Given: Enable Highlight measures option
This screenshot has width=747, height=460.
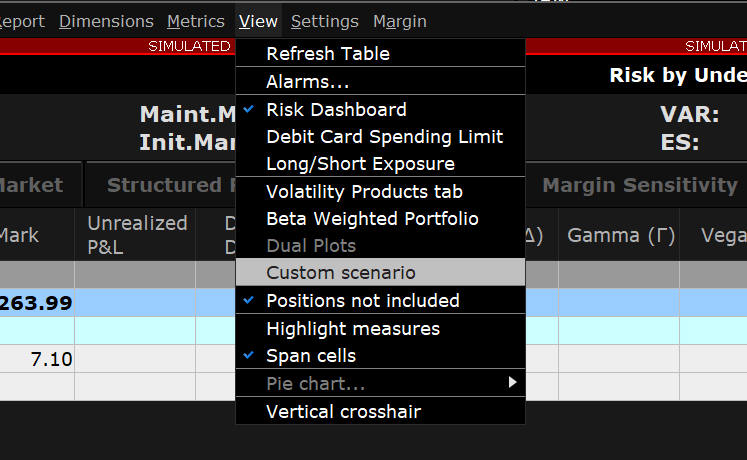Looking at the screenshot, I should coord(352,328).
